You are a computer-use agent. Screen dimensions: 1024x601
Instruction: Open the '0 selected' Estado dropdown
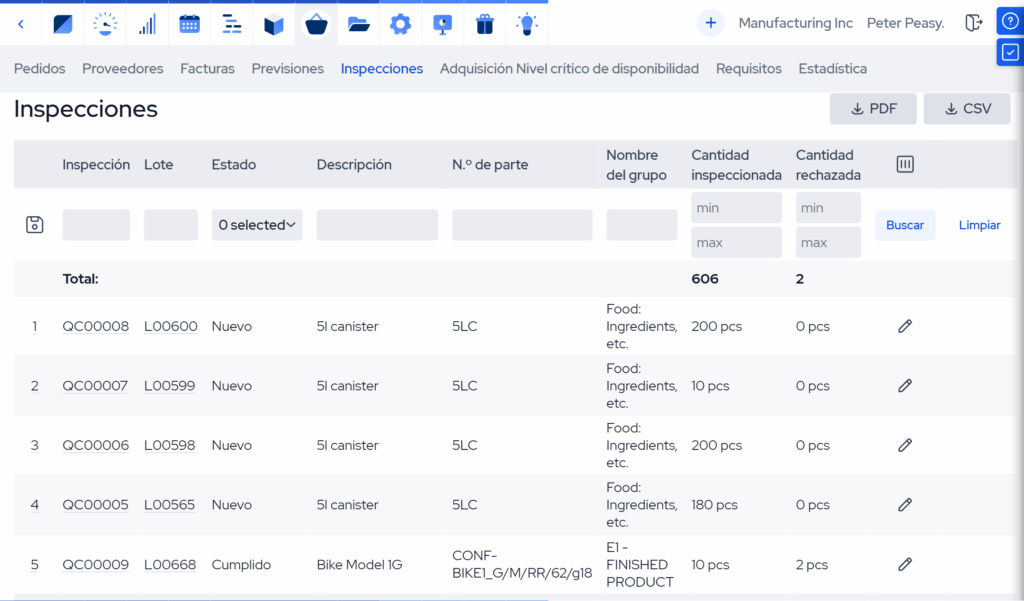click(256, 224)
